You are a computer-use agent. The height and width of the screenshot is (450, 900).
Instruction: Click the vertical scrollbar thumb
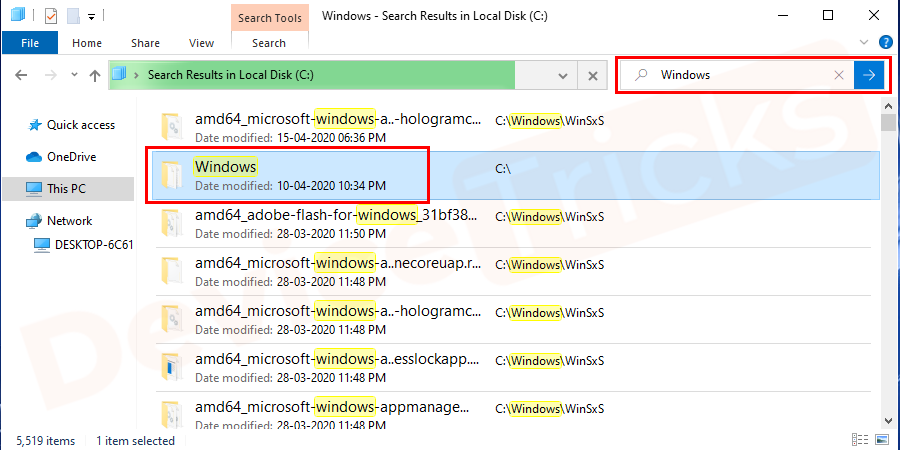click(x=890, y=122)
